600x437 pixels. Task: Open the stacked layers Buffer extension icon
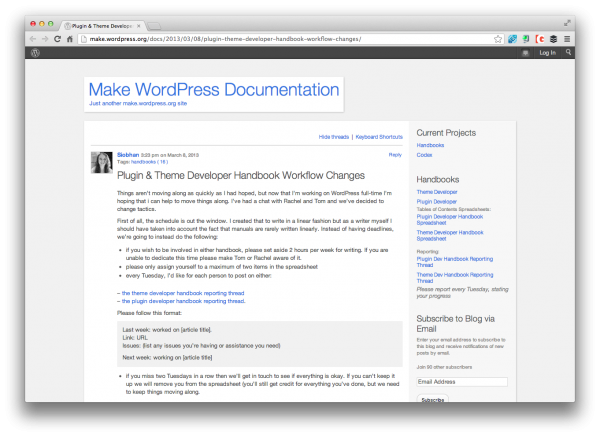coord(553,39)
